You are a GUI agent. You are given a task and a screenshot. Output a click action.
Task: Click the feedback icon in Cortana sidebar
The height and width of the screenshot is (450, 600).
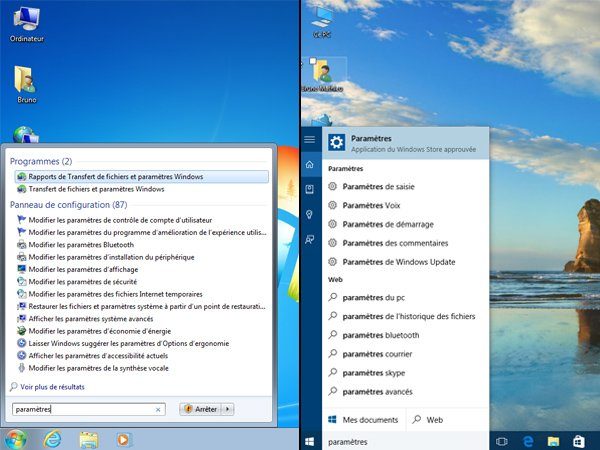(310, 240)
